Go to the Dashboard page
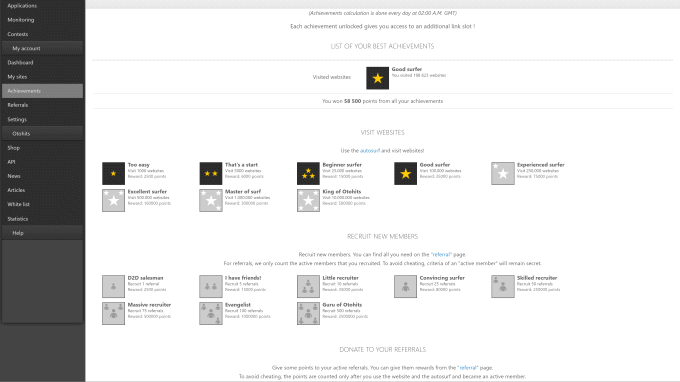Image resolution: width=680 pixels, height=382 pixels. tap(42, 62)
